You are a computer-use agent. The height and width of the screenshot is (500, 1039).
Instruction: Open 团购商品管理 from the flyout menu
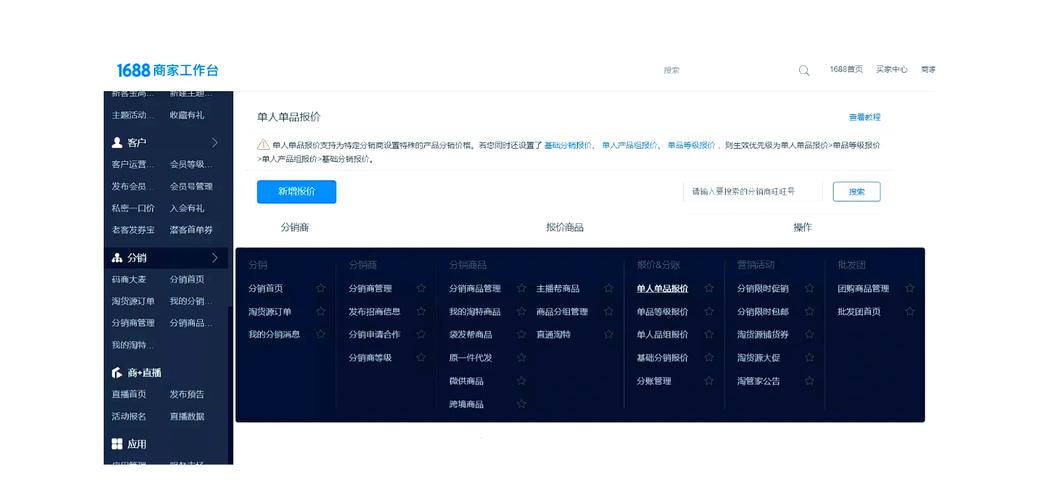[863, 289]
